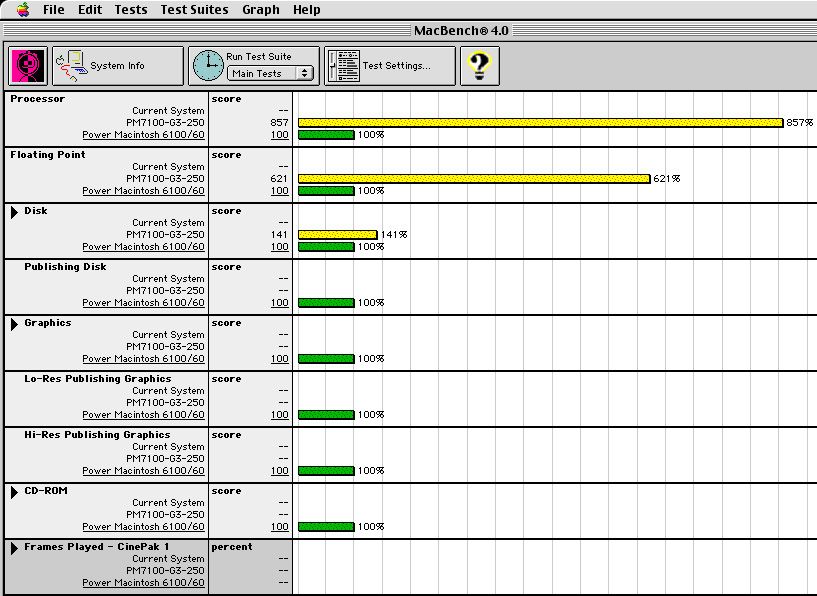Click the clock icon to run test suite
The height and width of the screenshot is (596, 817).
pyautogui.click(x=208, y=66)
